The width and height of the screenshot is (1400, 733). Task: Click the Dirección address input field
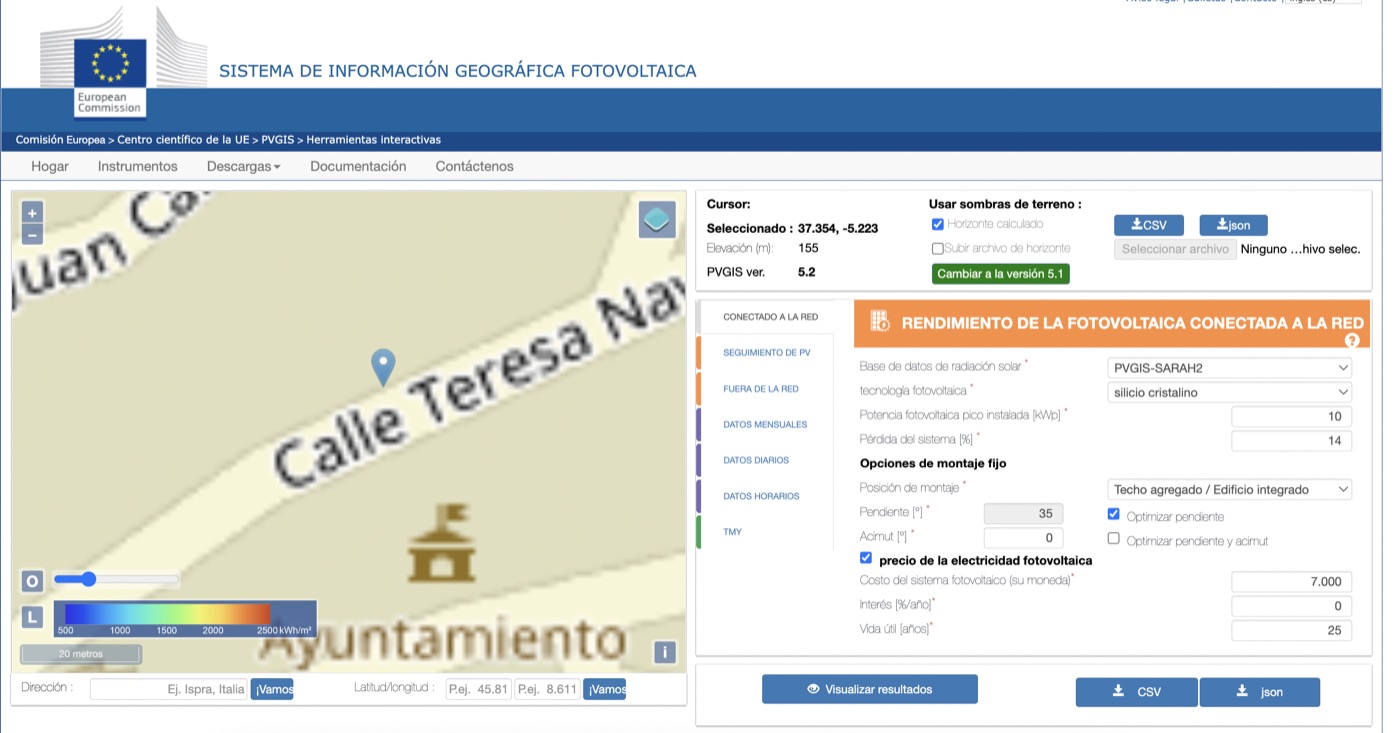pos(169,689)
